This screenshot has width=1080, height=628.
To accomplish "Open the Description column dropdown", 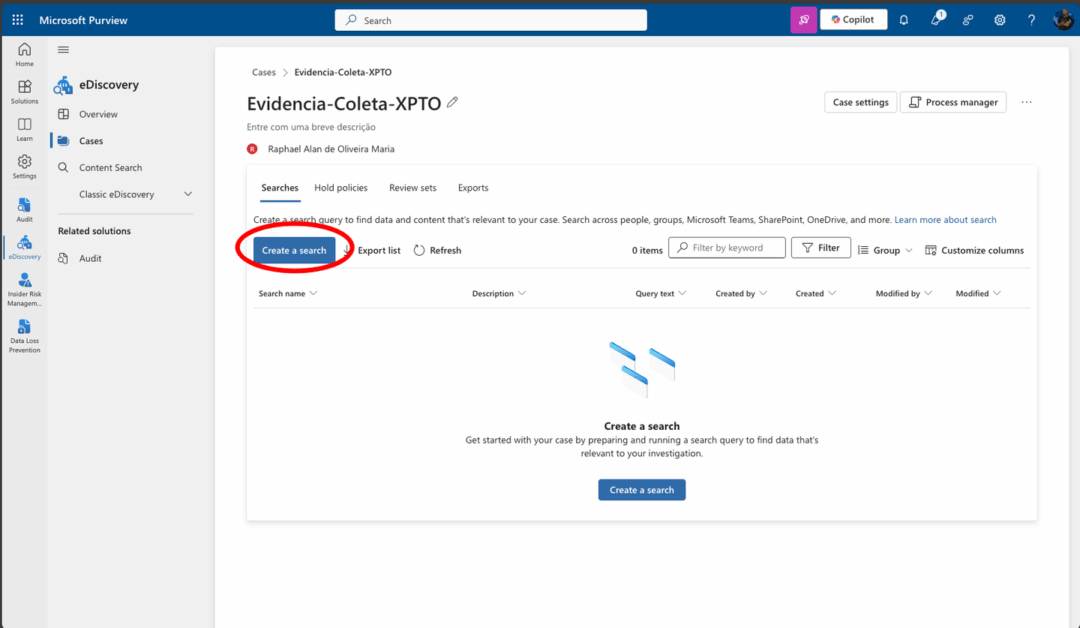I will (522, 293).
